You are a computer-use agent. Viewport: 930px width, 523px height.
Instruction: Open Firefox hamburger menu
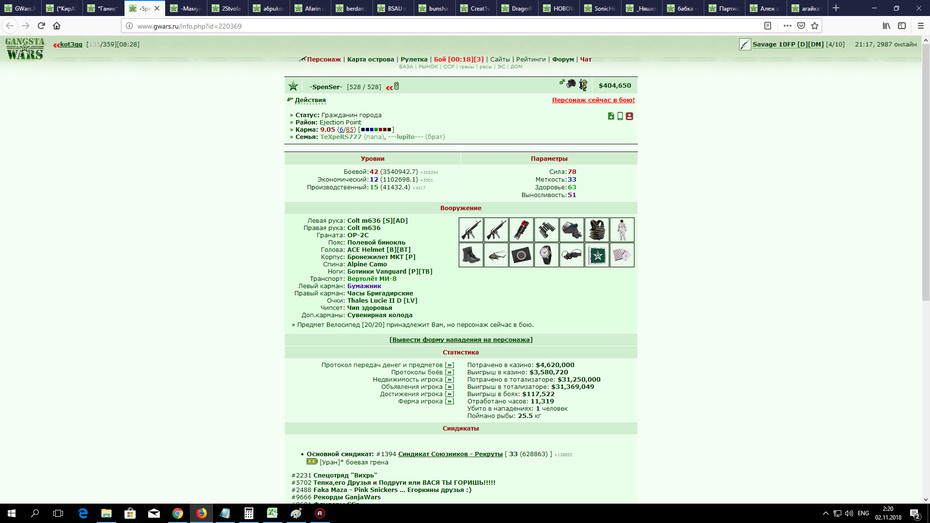click(920, 25)
